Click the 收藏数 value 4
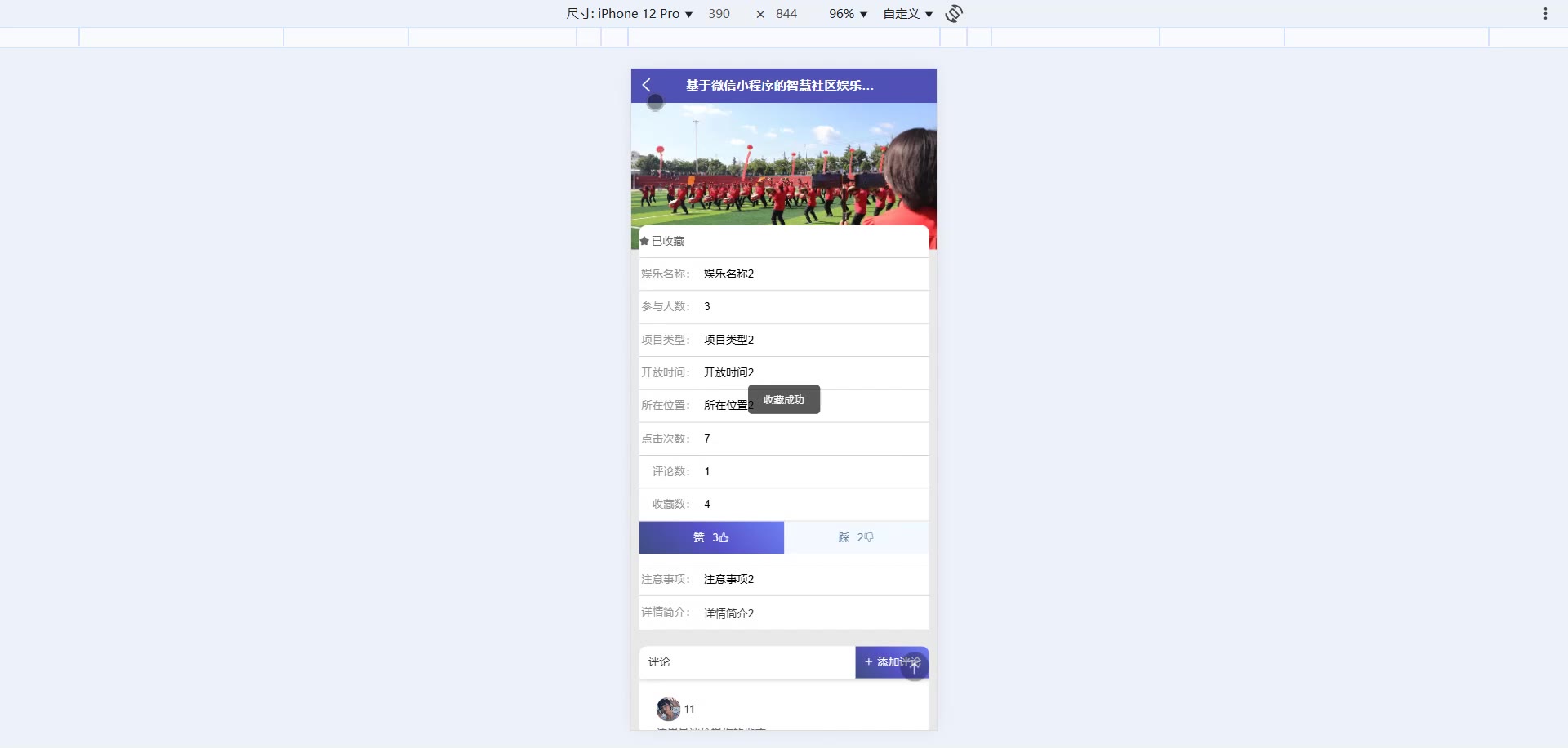Image resolution: width=1568 pixels, height=748 pixels. point(707,504)
